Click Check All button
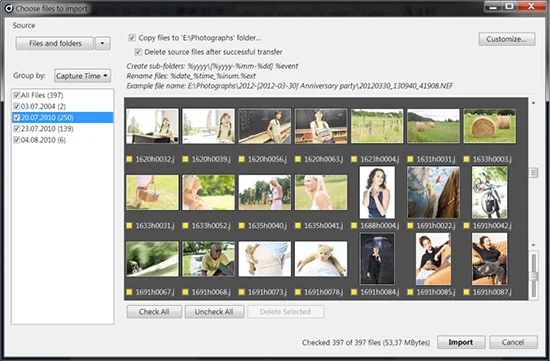 154,312
